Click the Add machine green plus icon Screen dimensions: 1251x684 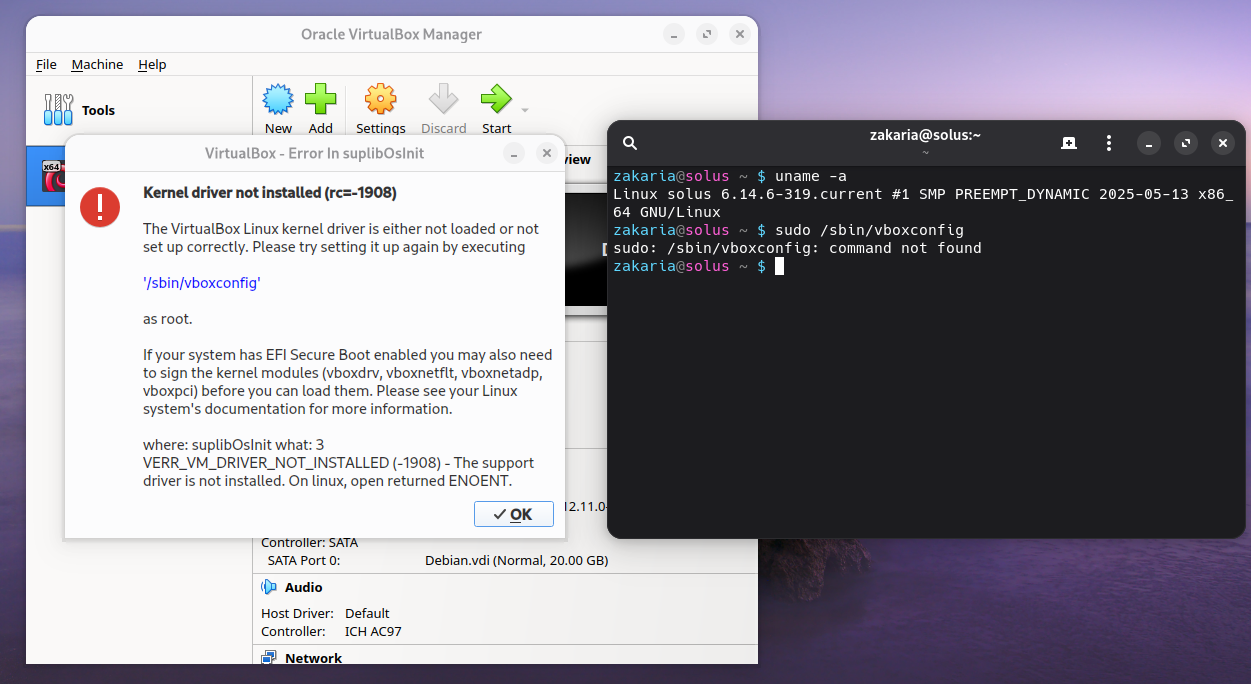(x=320, y=100)
